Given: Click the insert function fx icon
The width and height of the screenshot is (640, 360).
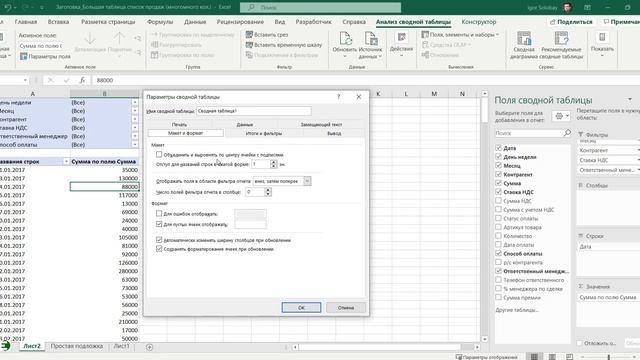Looking at the screenshot, I should [82, 80].
